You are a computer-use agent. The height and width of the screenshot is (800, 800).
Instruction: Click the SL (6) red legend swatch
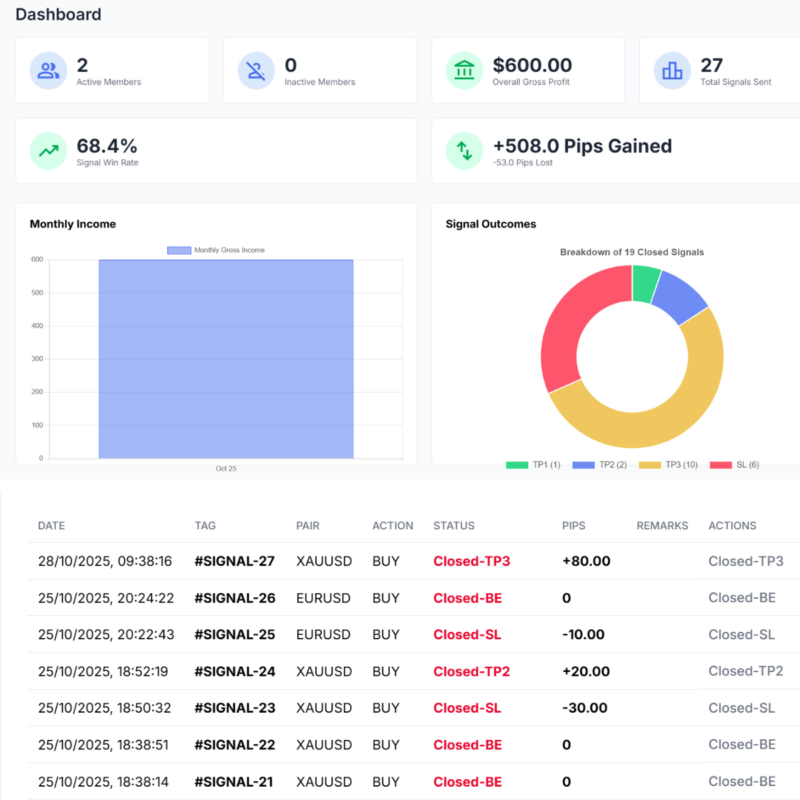(x=721, y=465)
